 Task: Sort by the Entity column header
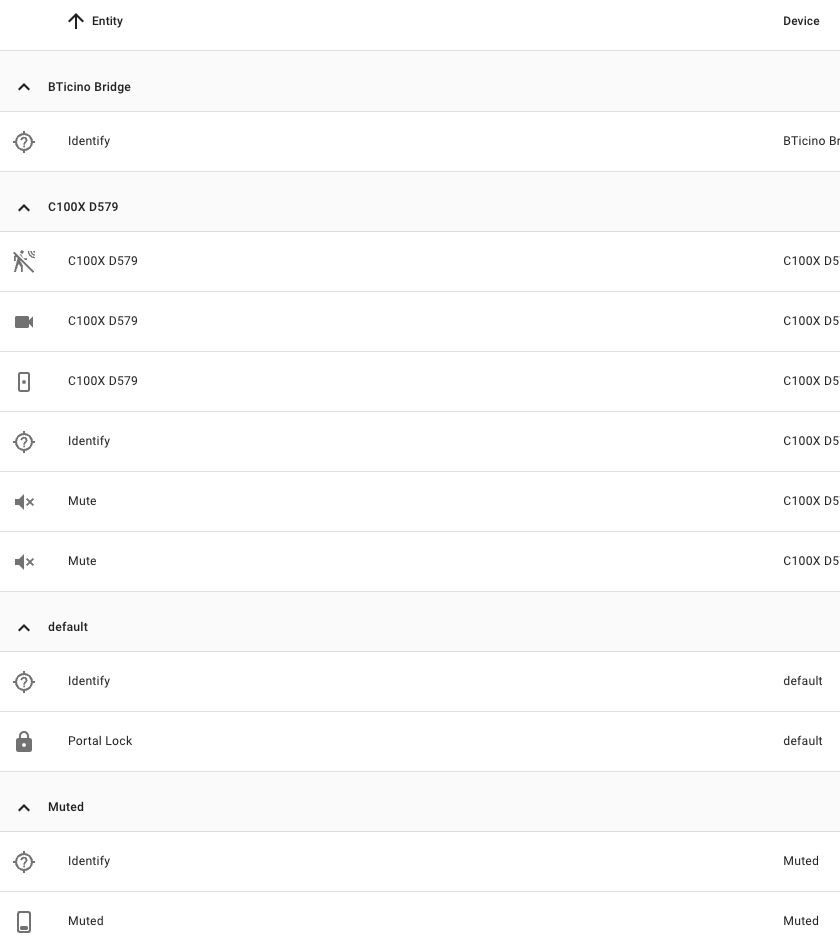point(107,21)
